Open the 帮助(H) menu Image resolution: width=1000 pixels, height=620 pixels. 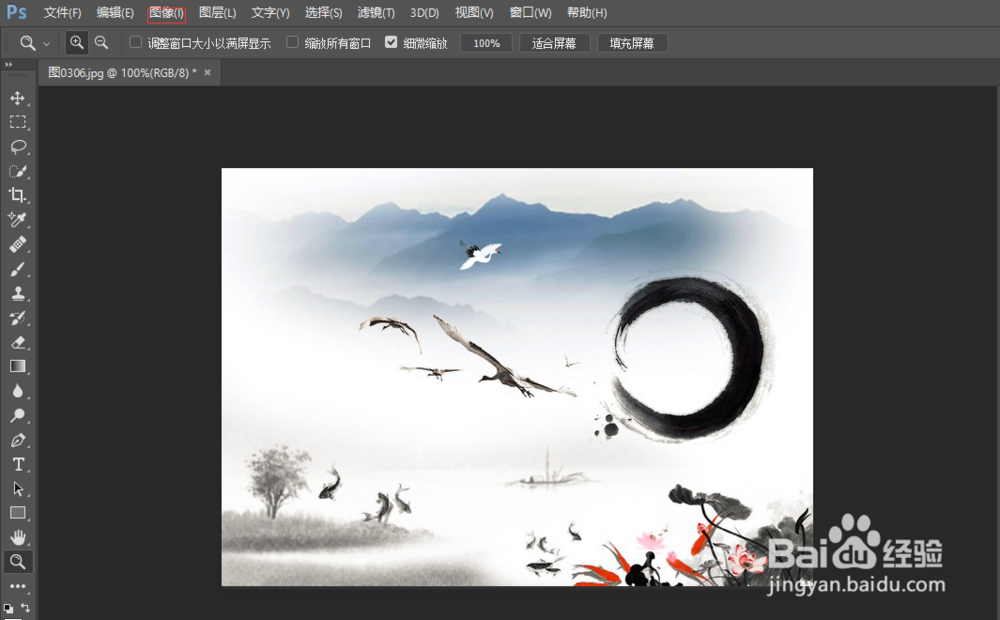point(587,13)
